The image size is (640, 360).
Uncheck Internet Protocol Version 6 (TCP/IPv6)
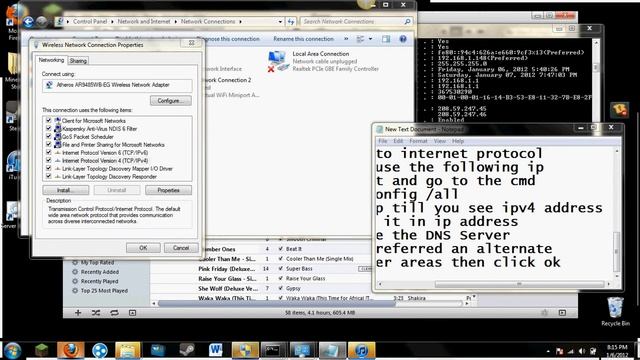pyautogui.click(x=49, y=152)
